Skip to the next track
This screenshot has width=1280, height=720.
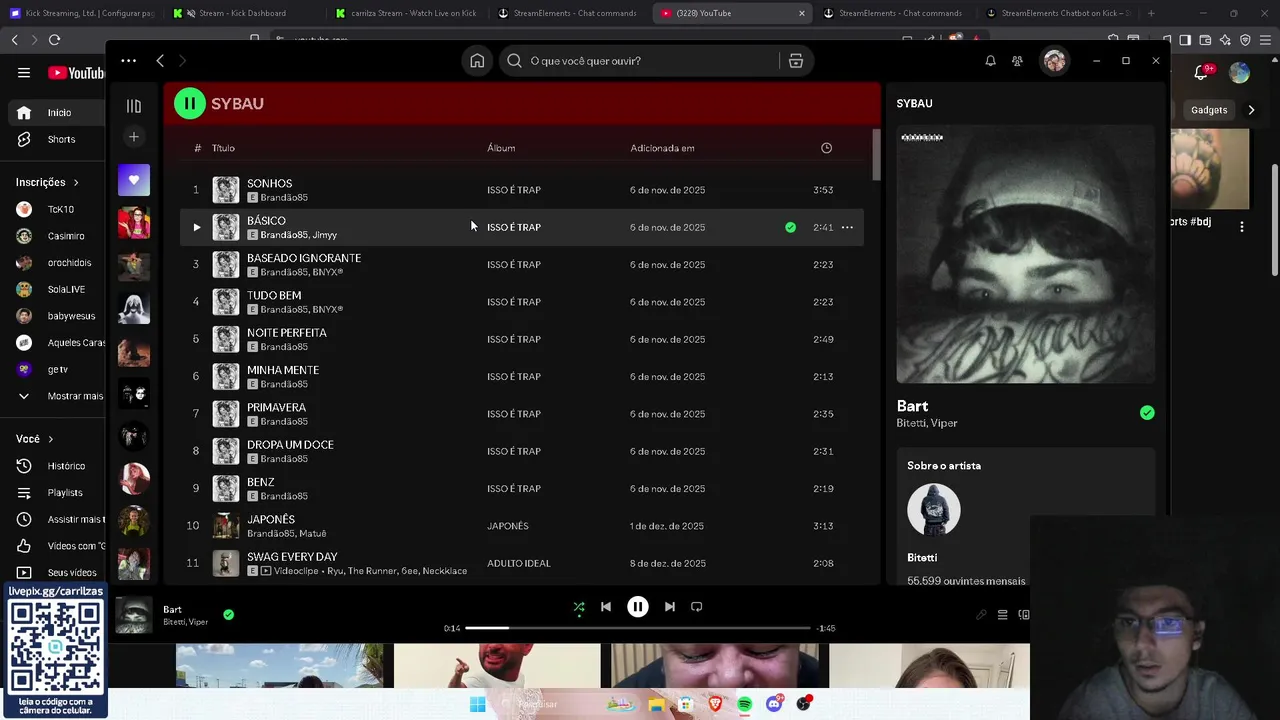coord(669,607)
